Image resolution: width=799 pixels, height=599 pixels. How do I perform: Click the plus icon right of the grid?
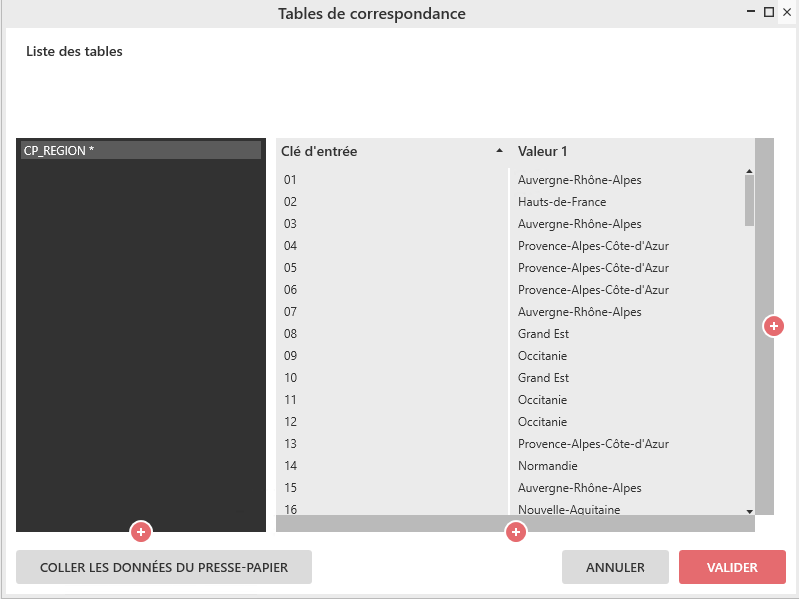click(x=773, y=326)
